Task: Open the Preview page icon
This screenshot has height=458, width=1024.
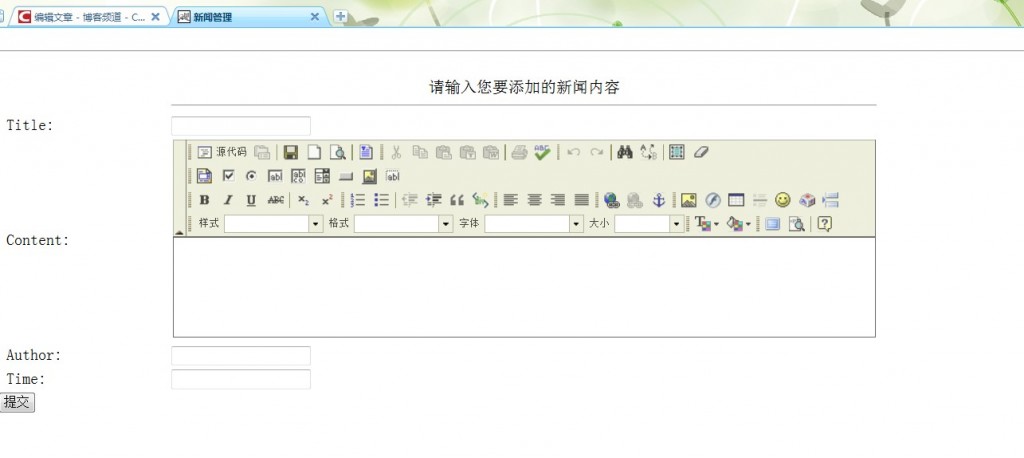Action: click(x=338, y=152)
